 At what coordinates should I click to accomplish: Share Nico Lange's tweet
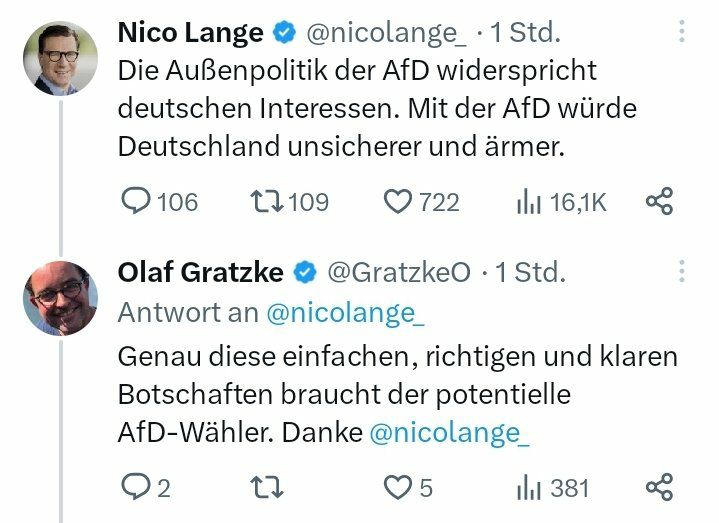pyautogui.click(x=659, y=202)
